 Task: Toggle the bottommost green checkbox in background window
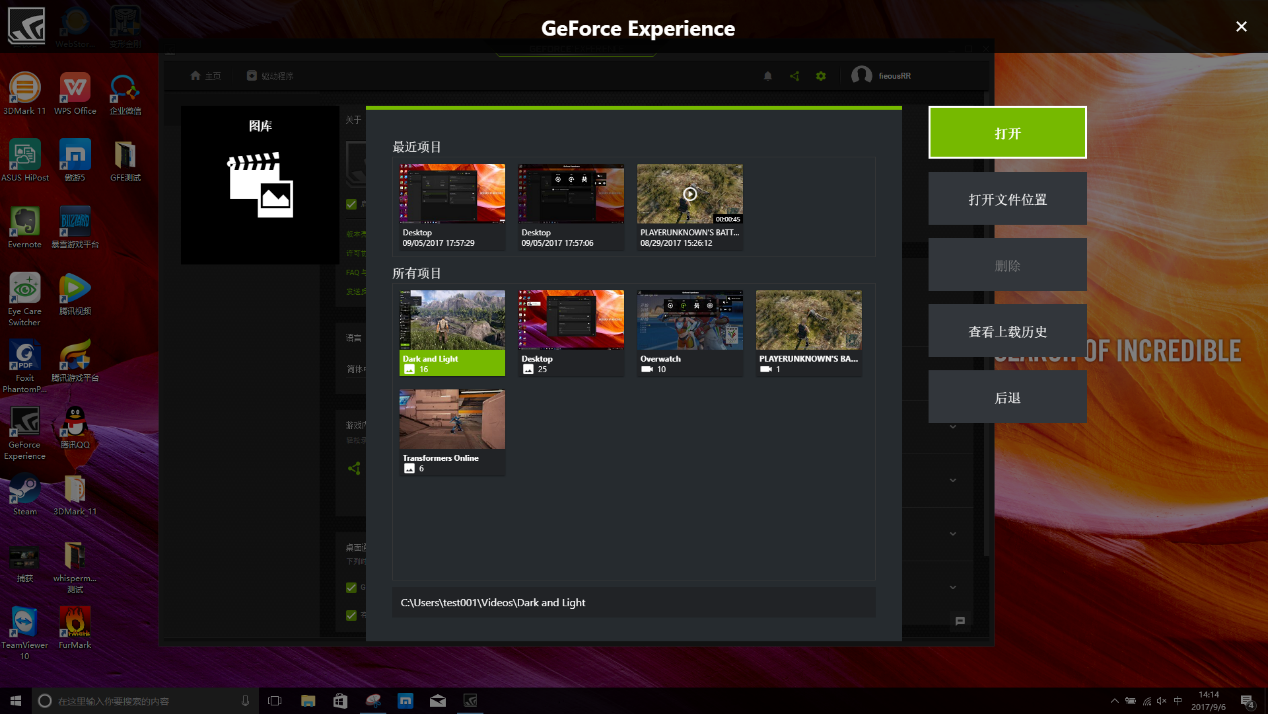click(351, 615)
